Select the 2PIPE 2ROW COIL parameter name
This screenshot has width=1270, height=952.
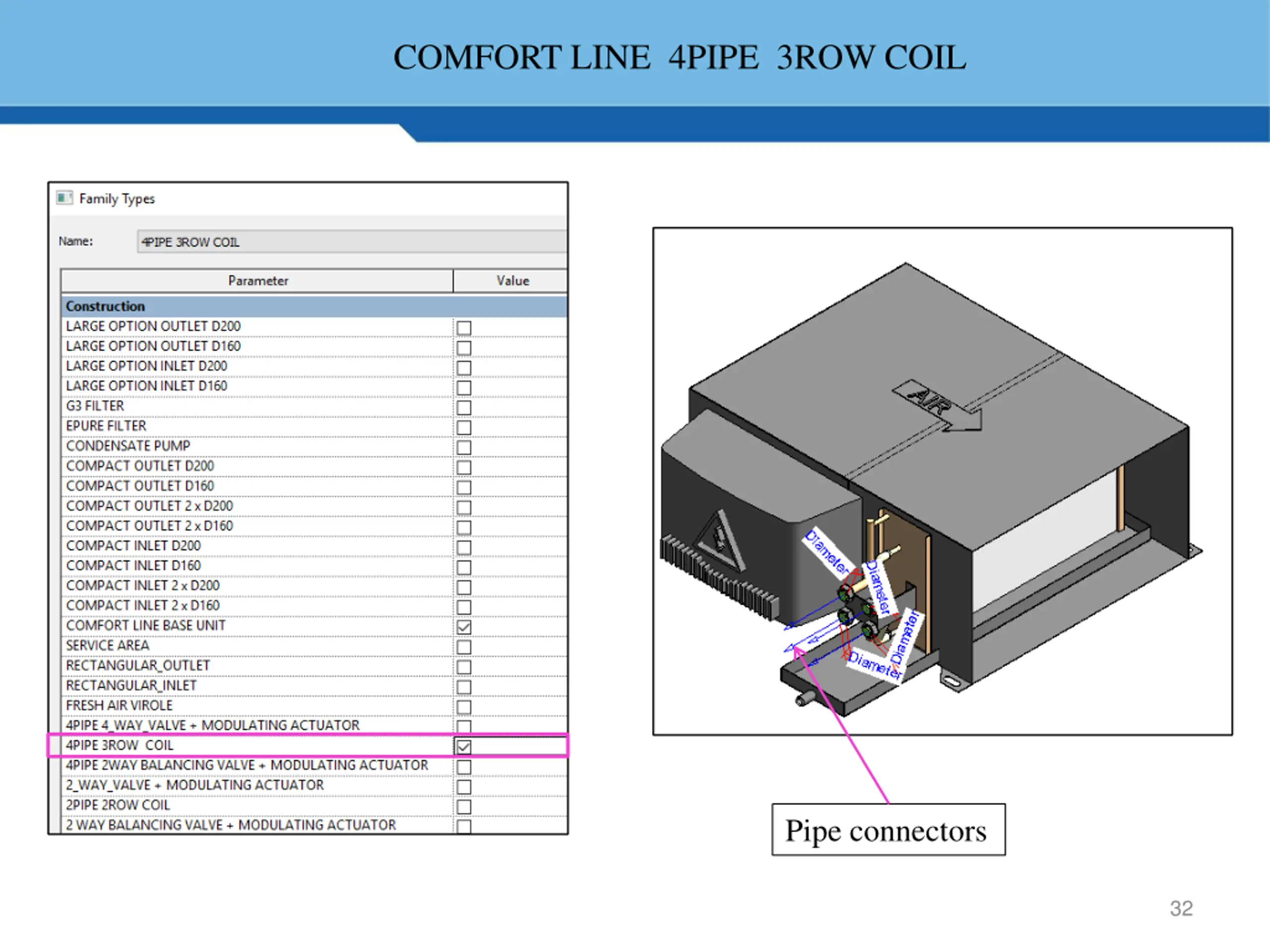[x=118, y=805]
